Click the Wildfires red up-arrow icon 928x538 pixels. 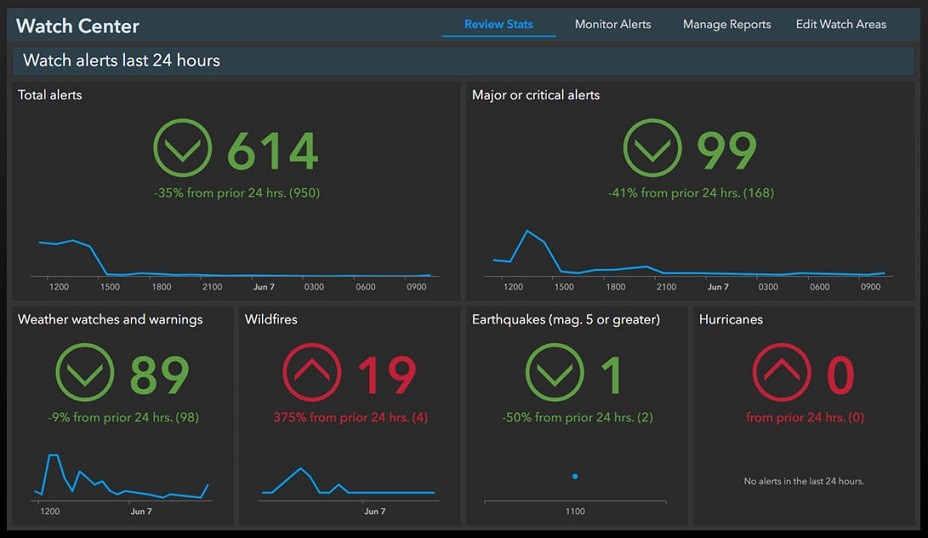[312, 373]
